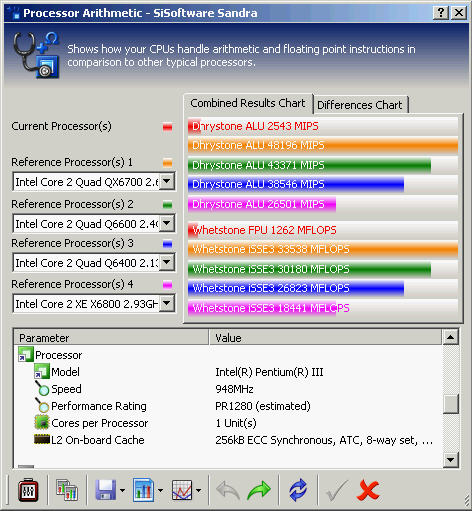Open Reference Processor 4 dropdown (X6800)
Image resolution: width=472 pixels, height=511 pixels.
167,304
